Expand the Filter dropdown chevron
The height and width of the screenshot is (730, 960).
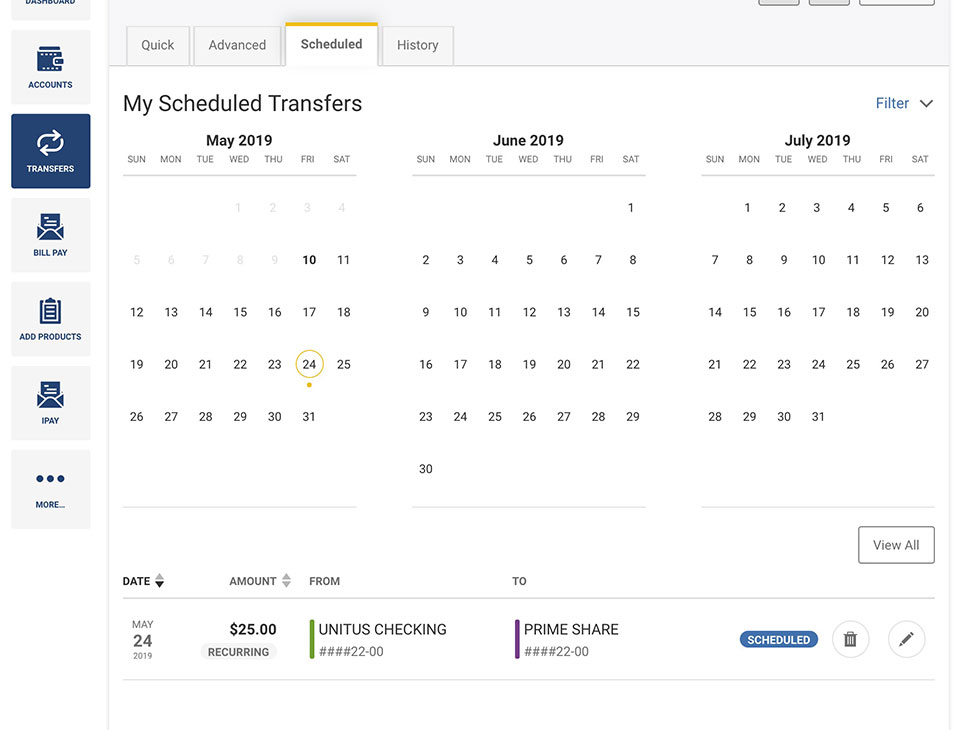(x=926, y=103)
